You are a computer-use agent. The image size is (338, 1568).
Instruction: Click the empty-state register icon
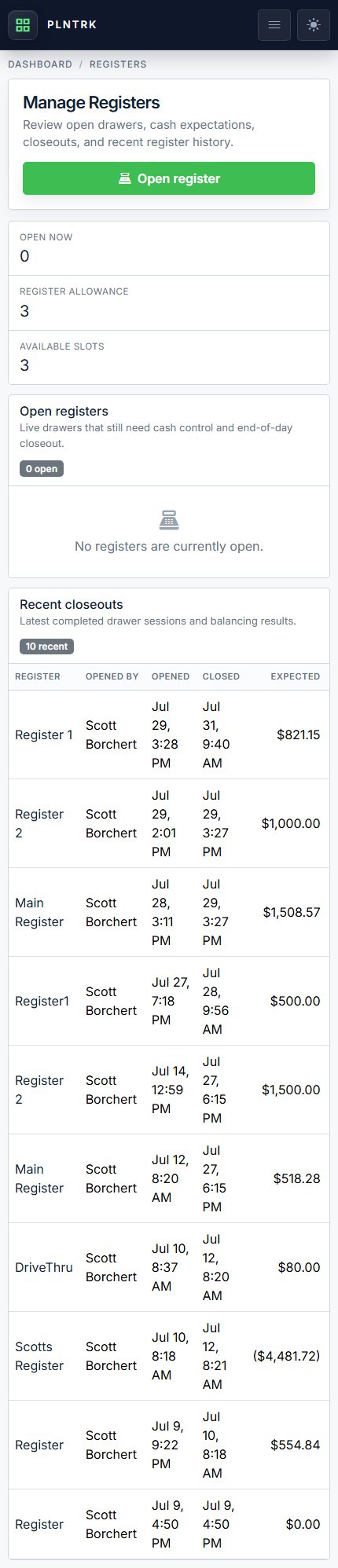point(169,519)
